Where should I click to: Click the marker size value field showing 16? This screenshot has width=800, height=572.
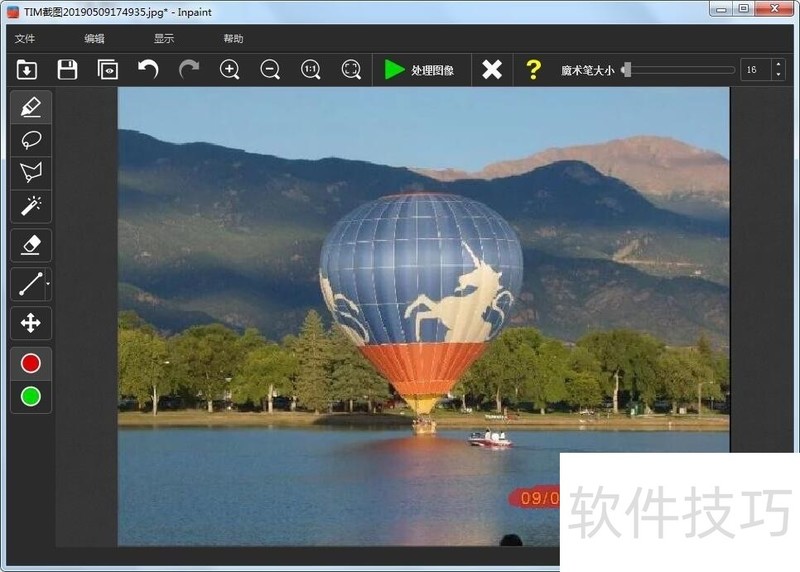click(x=756, y=70)
